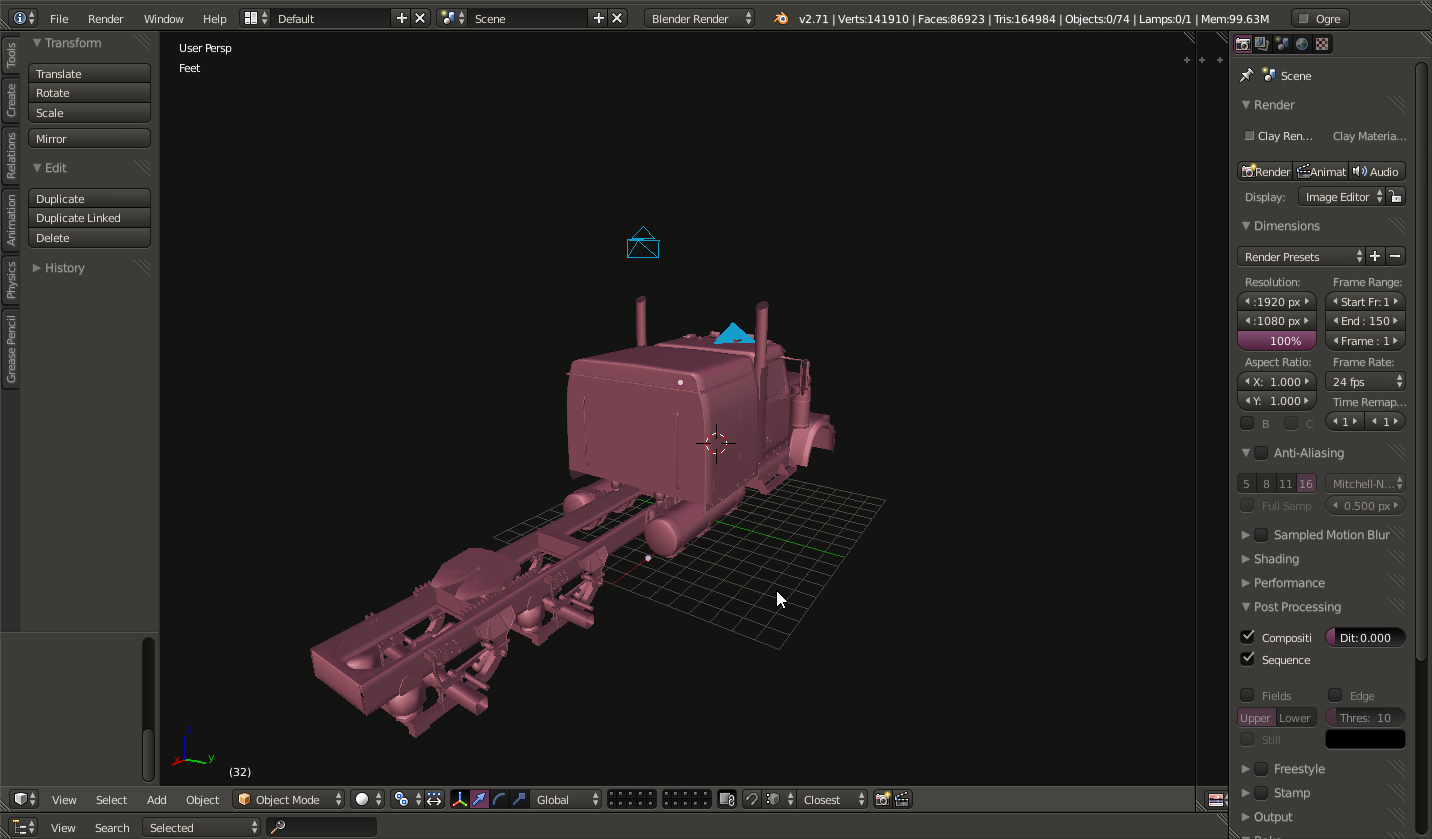Enable the Clay Render checkbox
Image resolution: width=1432 pixels, height=839 pixels.
point(1249,136)
